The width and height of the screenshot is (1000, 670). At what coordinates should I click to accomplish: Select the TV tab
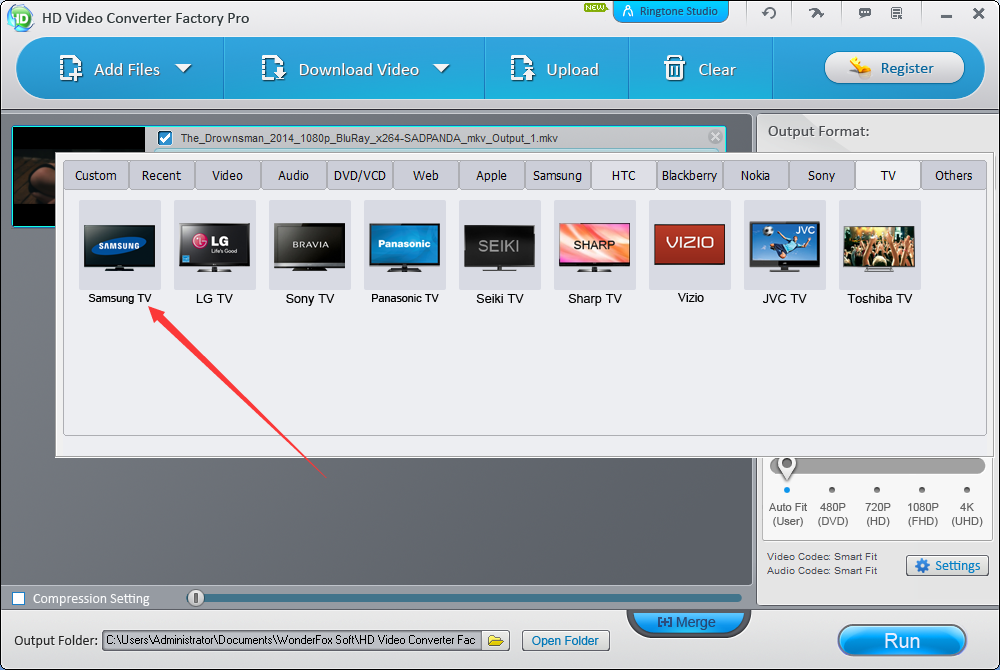888,175
